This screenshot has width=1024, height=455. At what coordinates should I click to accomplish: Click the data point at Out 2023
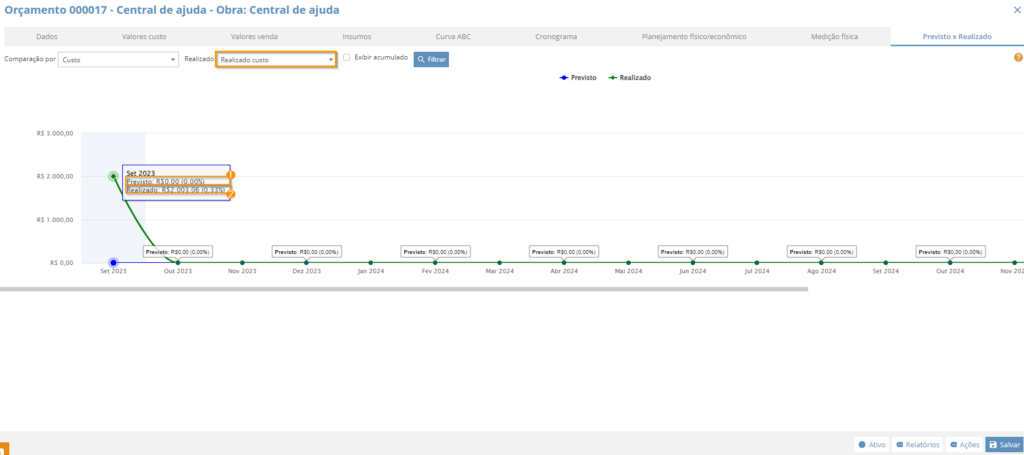(x=178, y=262)
